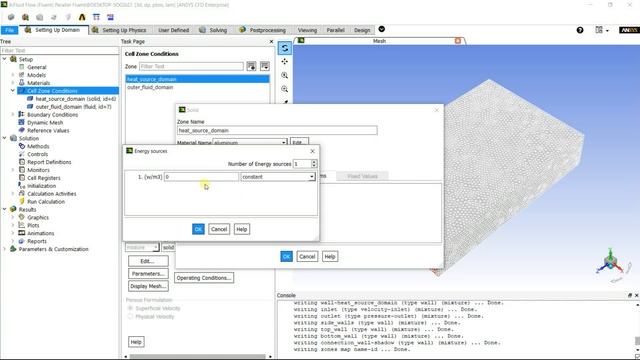The height and width of the screenshot is (360, 640).
Task: Collapse the Results tree node
Action: coord(5,209)
